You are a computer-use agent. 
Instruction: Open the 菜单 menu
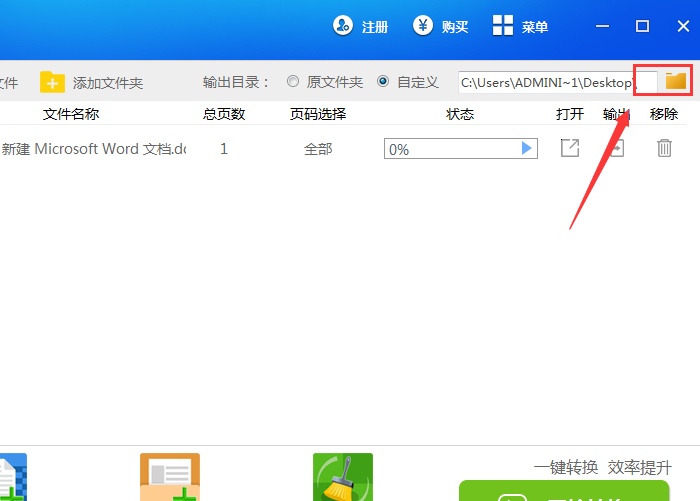[521, 27]
